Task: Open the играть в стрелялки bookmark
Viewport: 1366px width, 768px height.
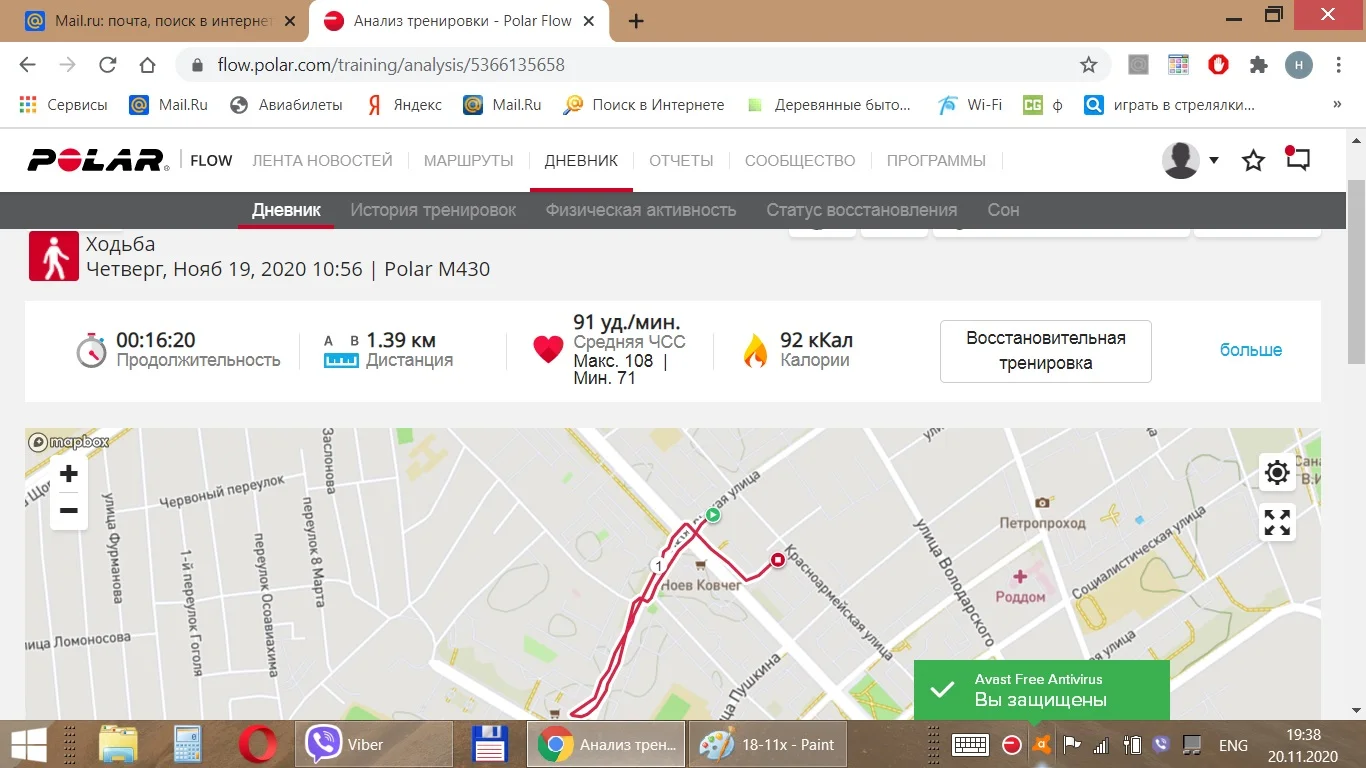Action: (x=1170, y=104)
